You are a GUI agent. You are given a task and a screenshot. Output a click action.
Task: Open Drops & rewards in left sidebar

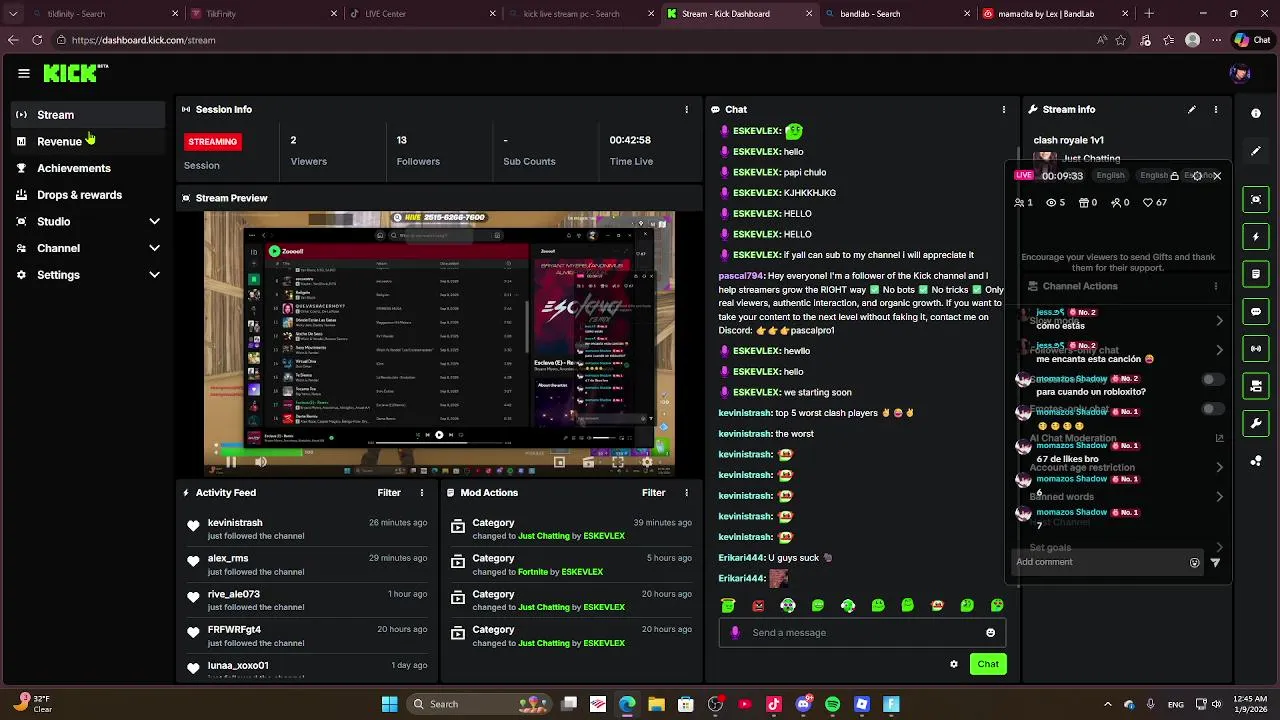pyautogui.click(x=88, y=195)
